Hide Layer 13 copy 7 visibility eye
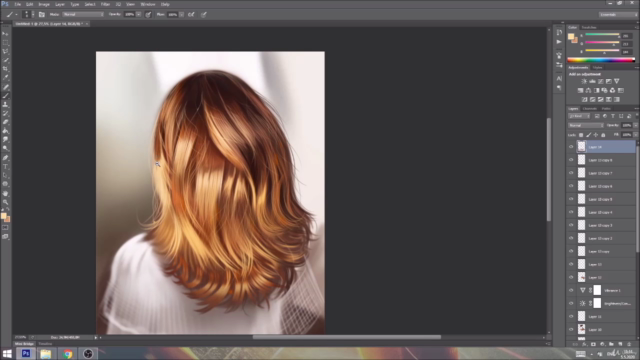 tap(571, 173)
